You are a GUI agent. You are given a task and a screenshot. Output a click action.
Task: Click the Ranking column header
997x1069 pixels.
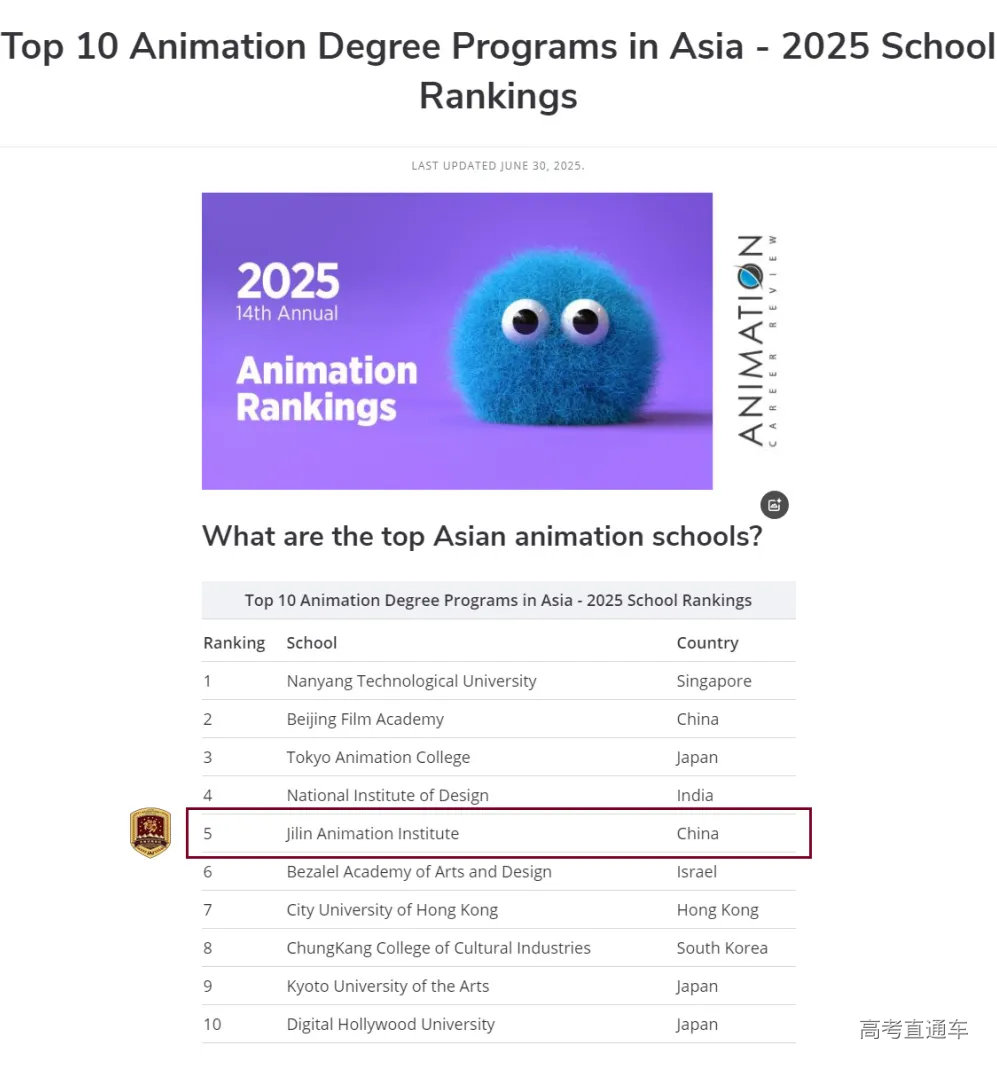(234, 643)
